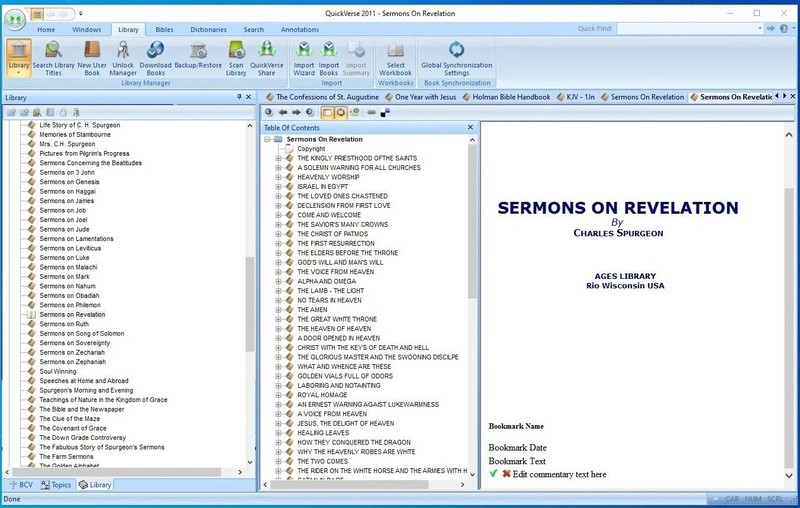Close the Table Of Contents pane

click(x=470, y=127)
